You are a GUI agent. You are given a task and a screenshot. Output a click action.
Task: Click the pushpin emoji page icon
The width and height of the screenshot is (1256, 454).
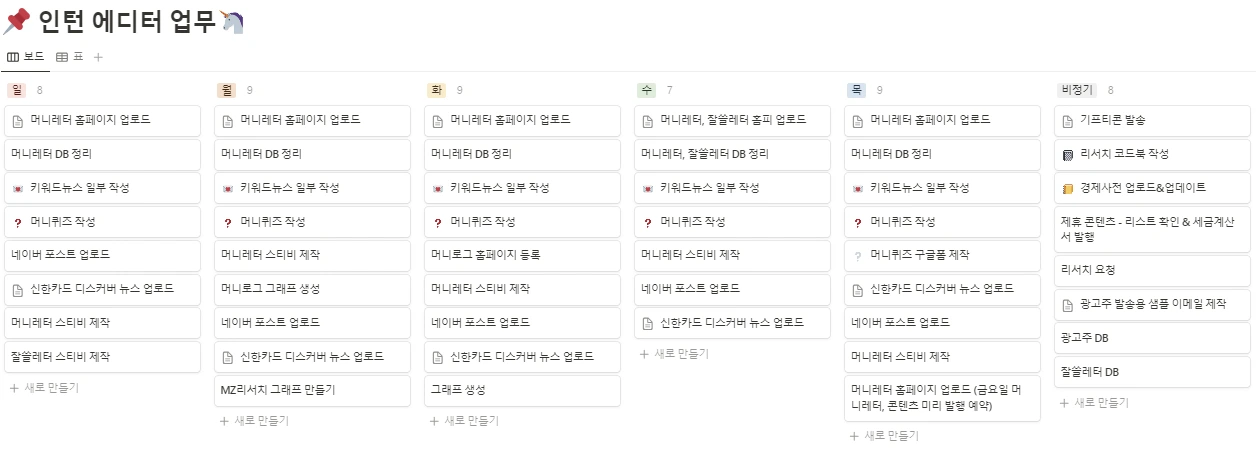click(17, 20)
